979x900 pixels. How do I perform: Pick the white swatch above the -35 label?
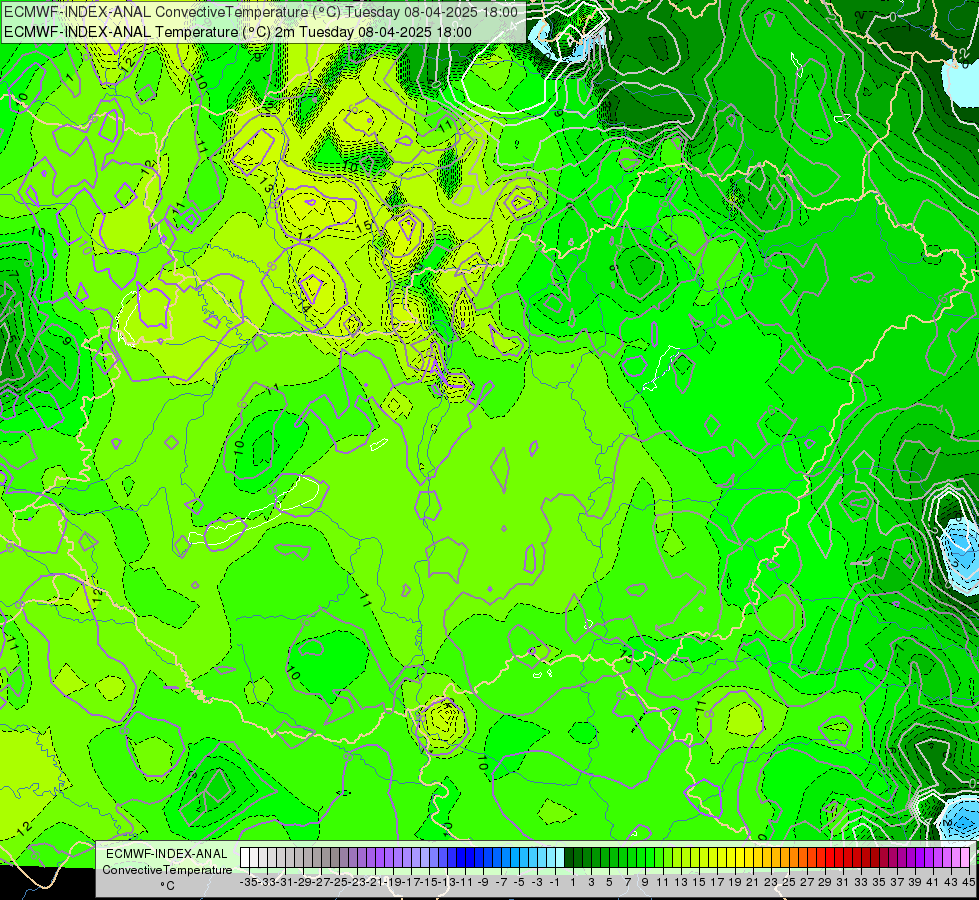pyautogui.click(x=245, y=858)
